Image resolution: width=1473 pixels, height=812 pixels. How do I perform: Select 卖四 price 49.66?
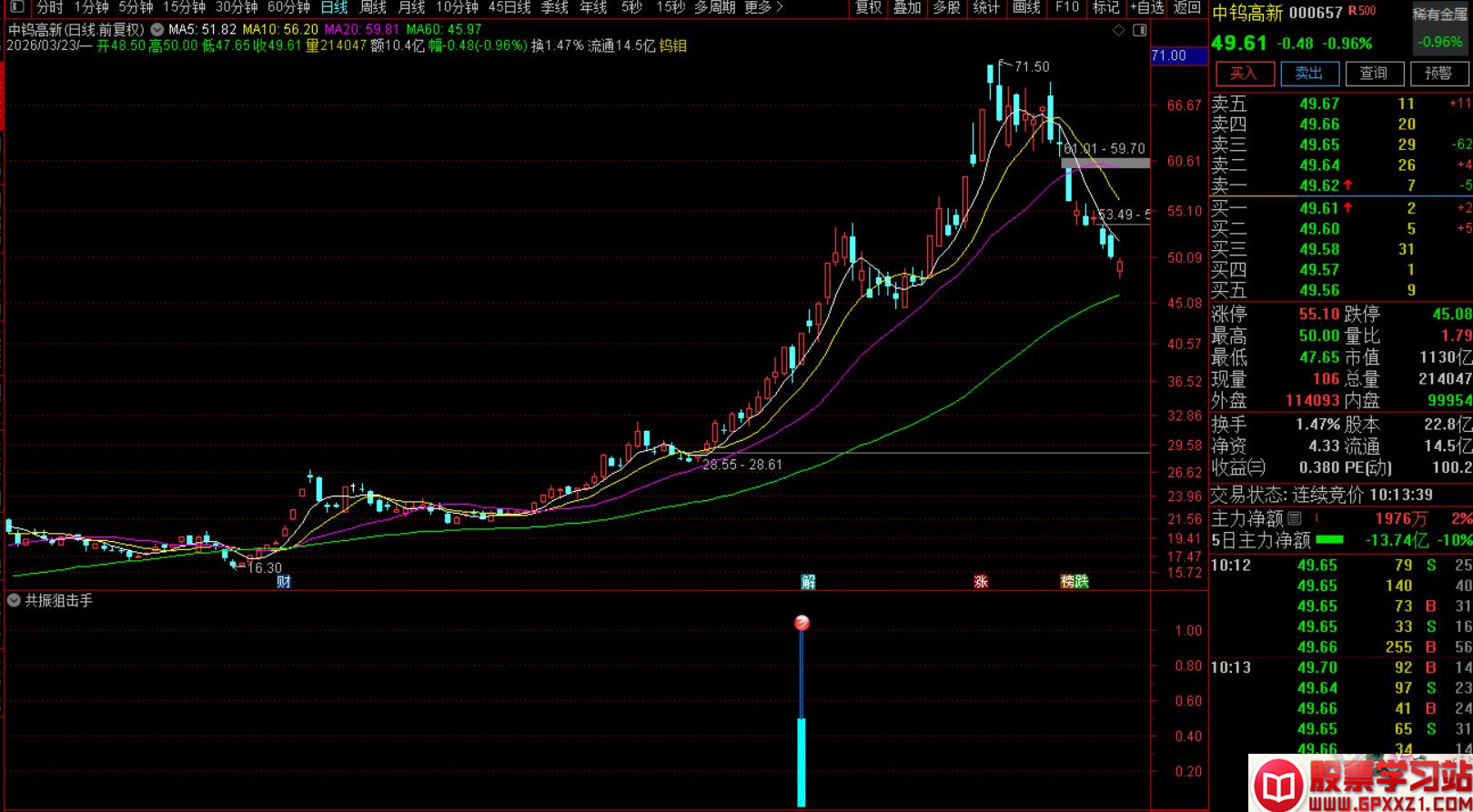pyautogui.click(x=1319, y=125)
